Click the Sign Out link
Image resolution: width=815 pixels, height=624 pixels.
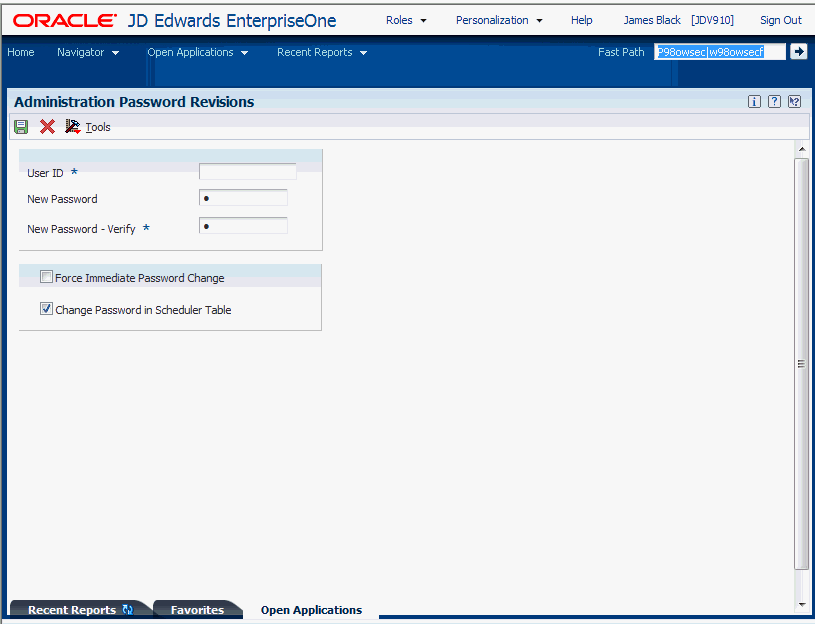pyautogui.click(x=781, y=20)
